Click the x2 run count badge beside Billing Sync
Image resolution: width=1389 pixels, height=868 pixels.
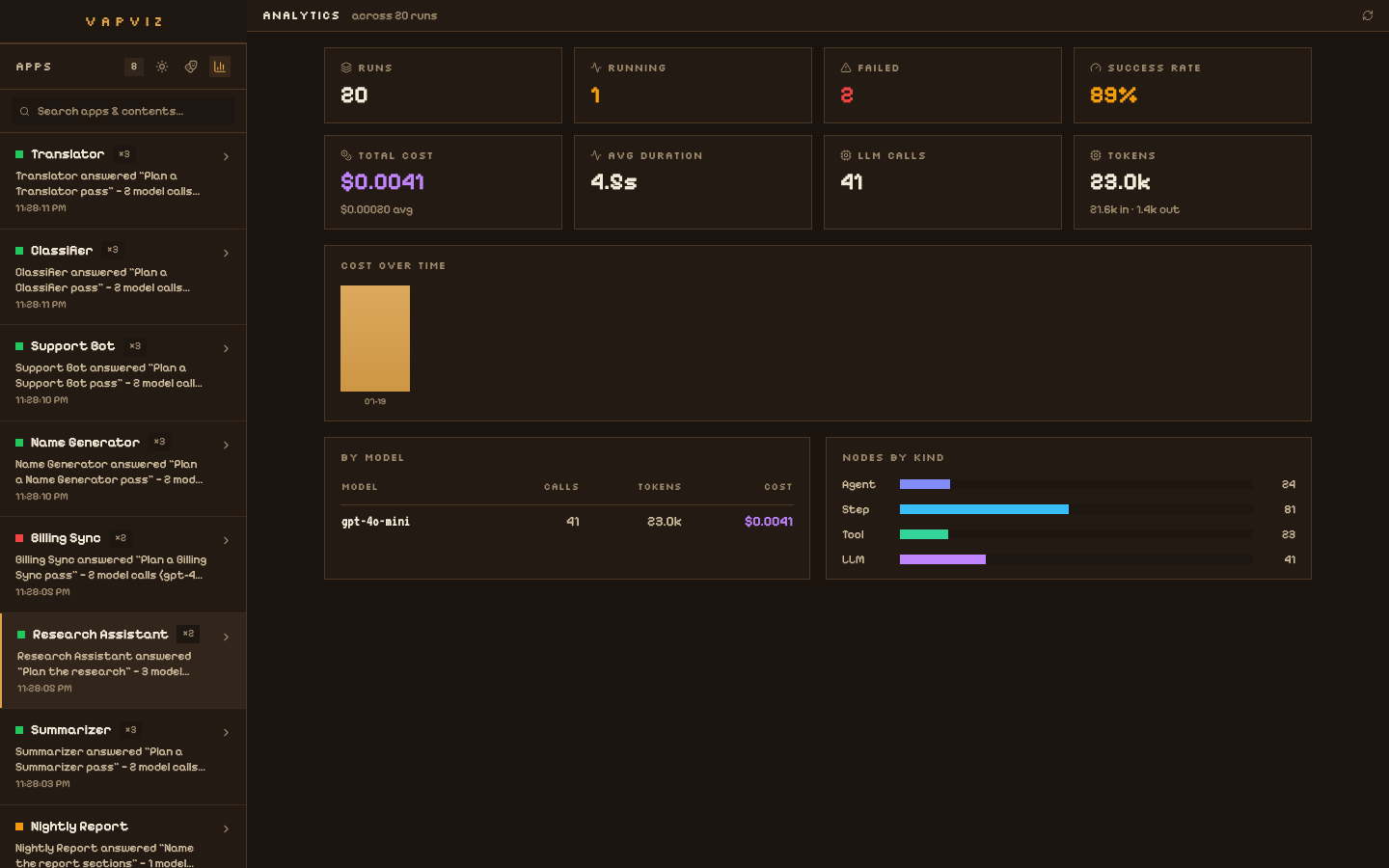[121, 538]
